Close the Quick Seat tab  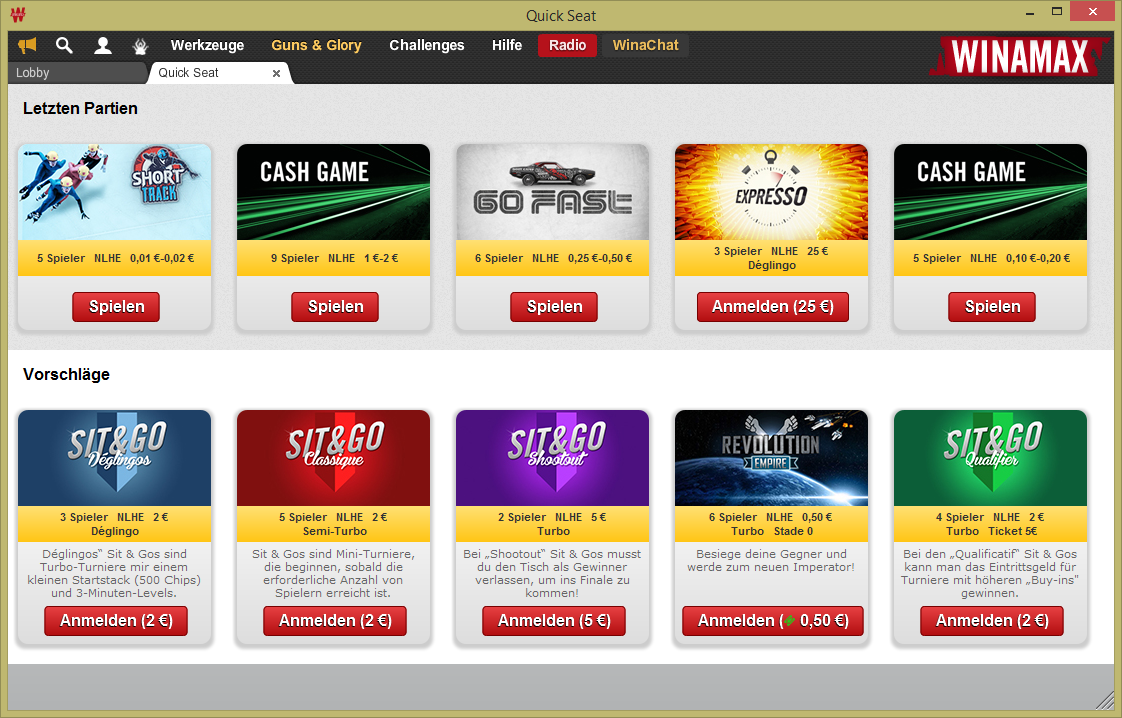point(276,73)
